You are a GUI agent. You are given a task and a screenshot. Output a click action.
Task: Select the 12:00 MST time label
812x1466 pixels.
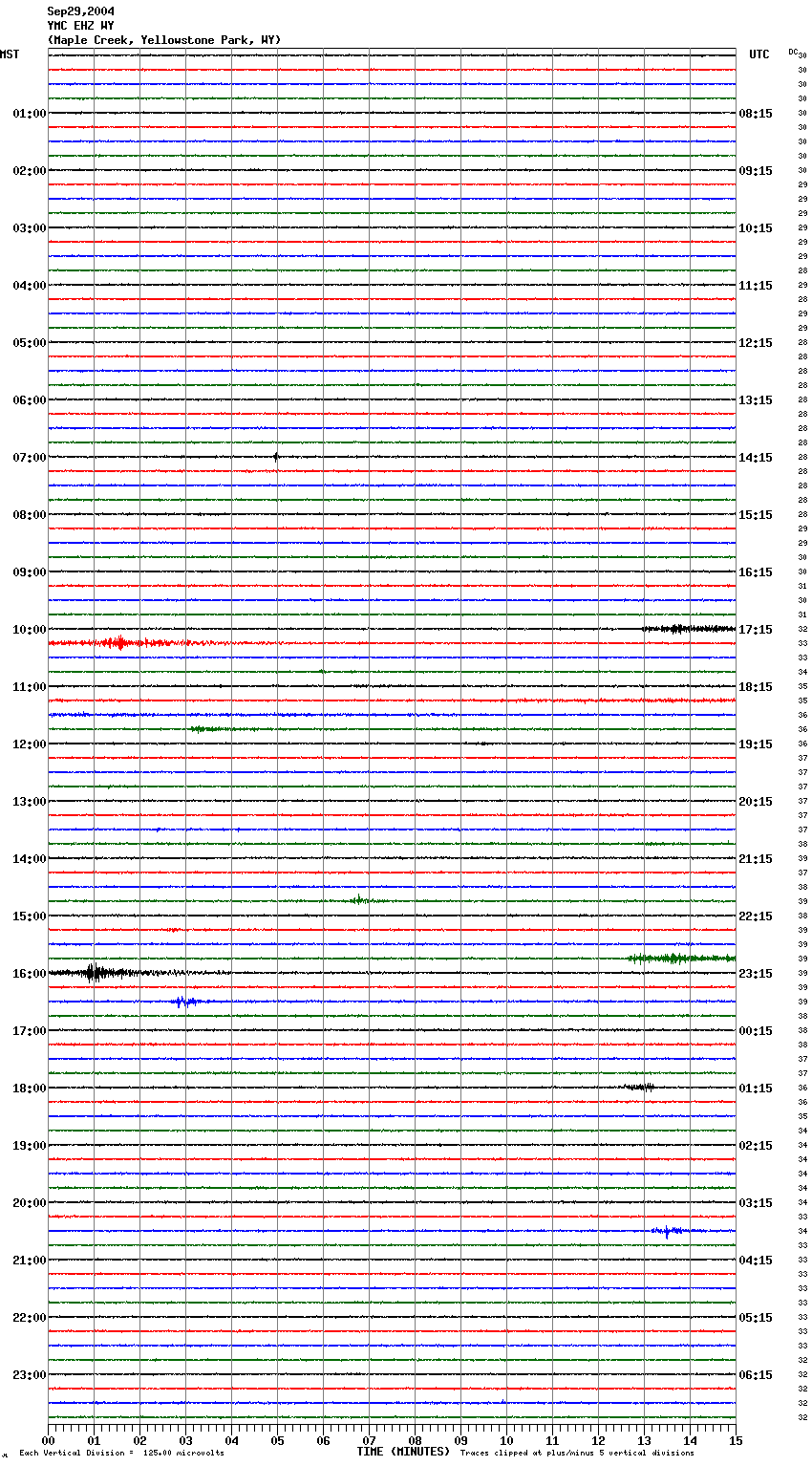(30, 744)
